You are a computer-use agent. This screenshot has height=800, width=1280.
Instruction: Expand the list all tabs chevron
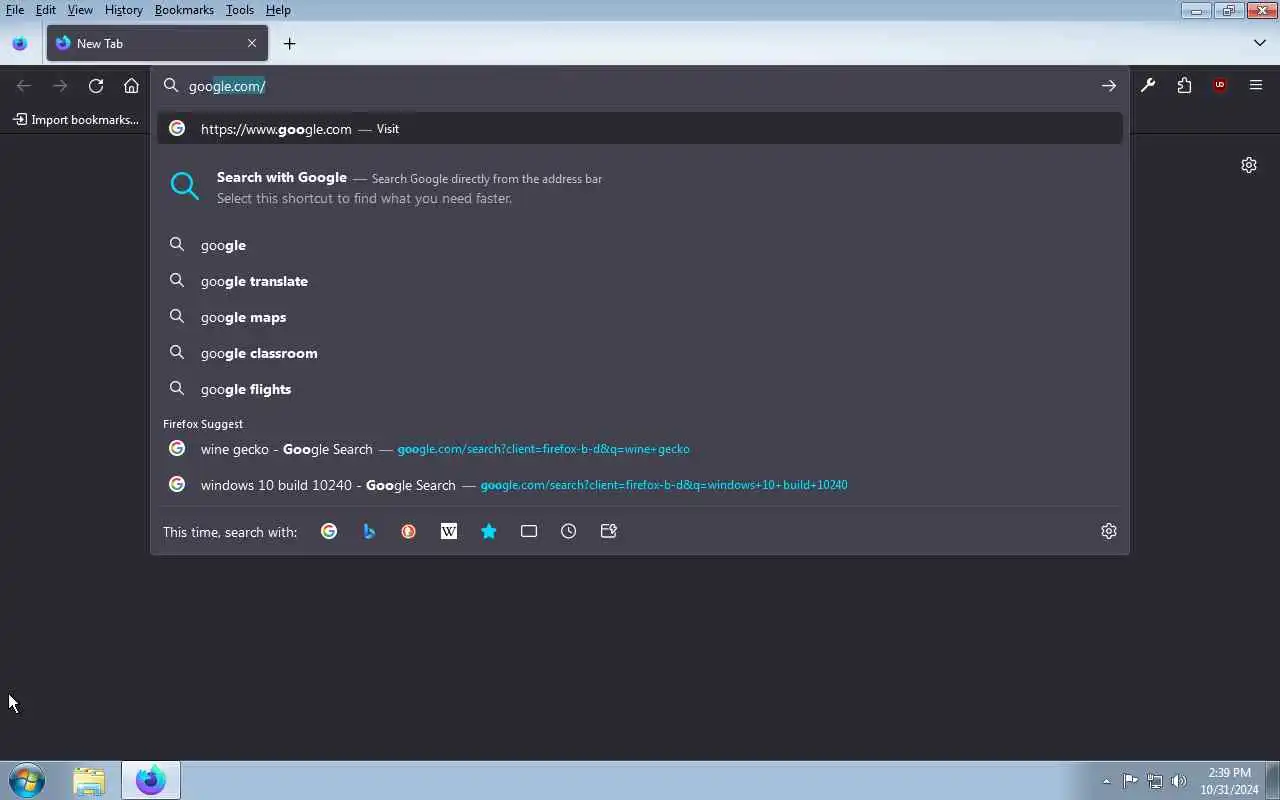pyautogui.click(x=1259, y=43)
